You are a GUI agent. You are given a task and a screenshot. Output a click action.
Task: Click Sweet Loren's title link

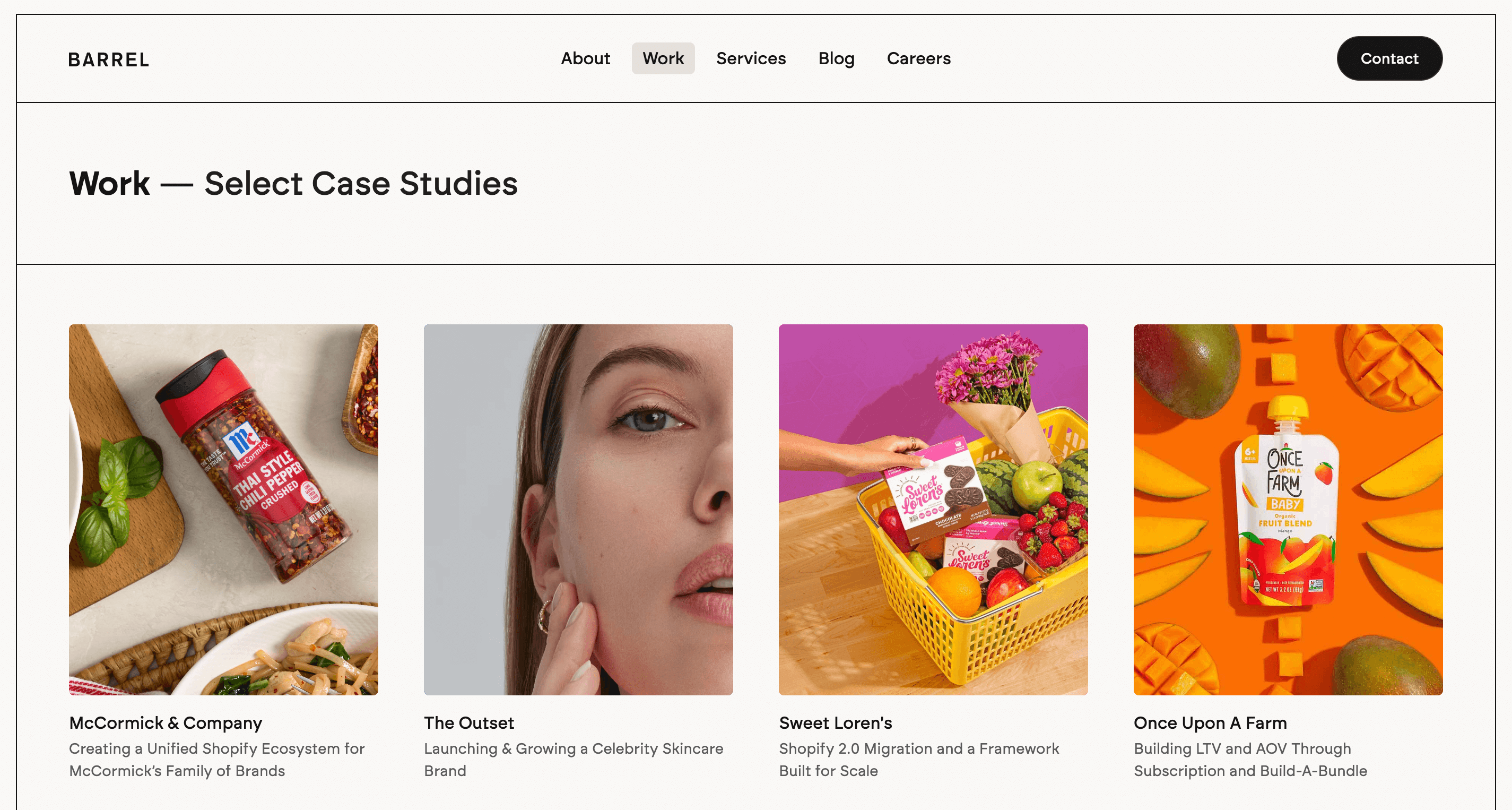(835, 722)
